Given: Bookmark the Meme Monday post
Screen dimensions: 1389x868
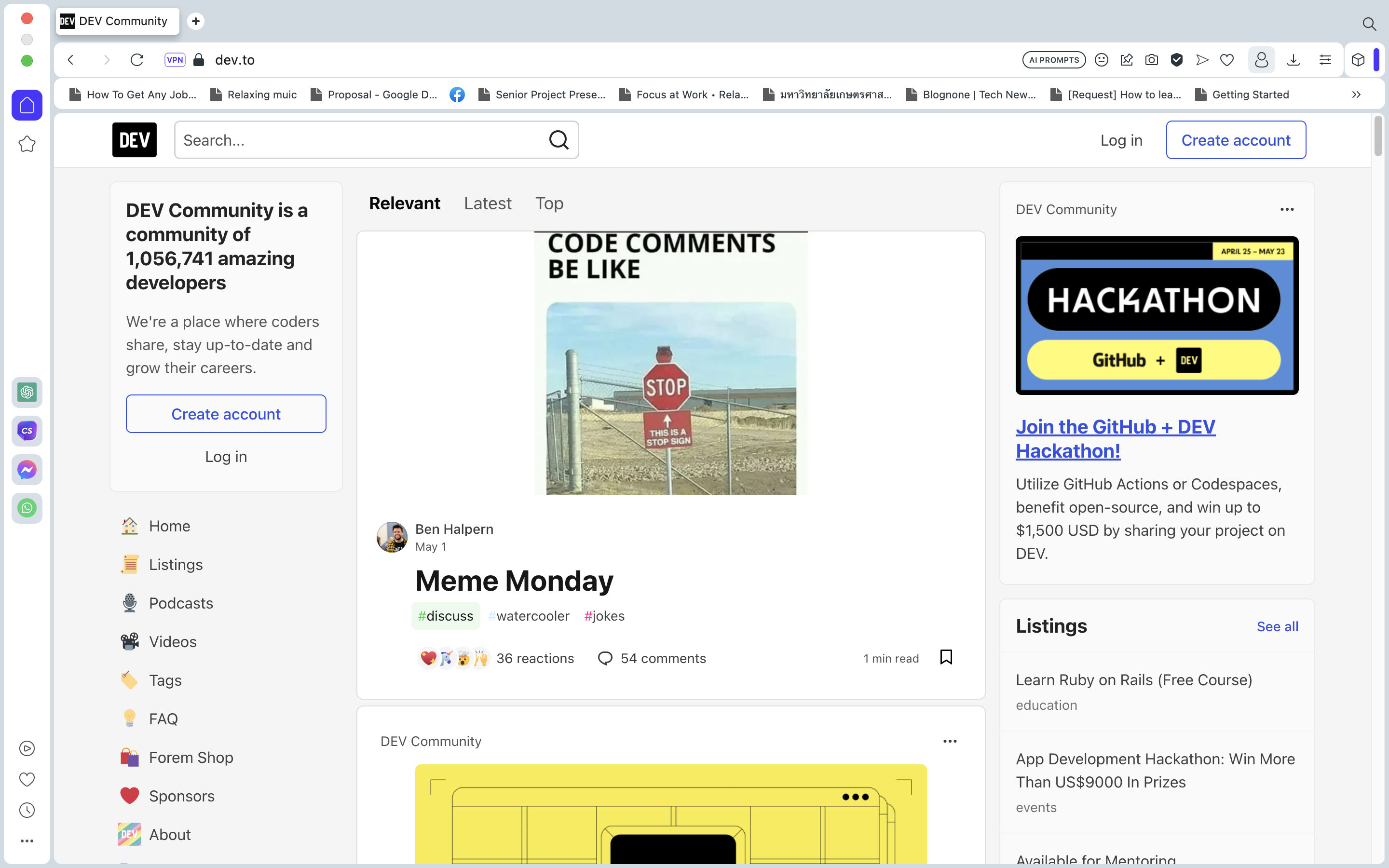Looking at the screenshot, I should (946, 657).
